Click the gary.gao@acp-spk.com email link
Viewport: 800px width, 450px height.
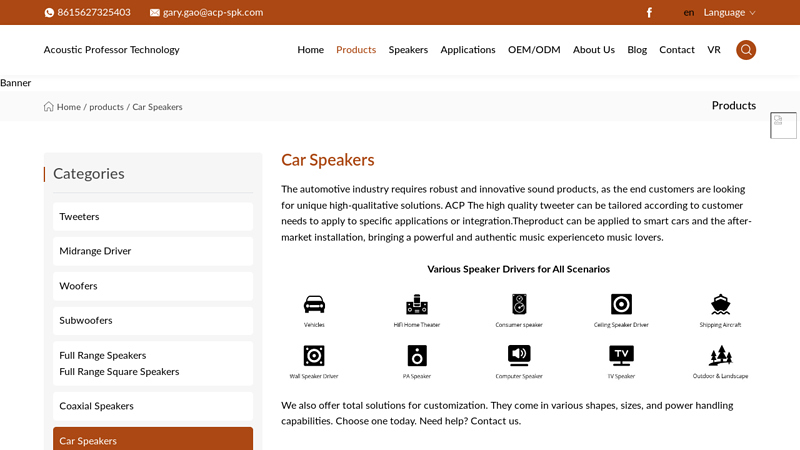(x=213, y=12)
